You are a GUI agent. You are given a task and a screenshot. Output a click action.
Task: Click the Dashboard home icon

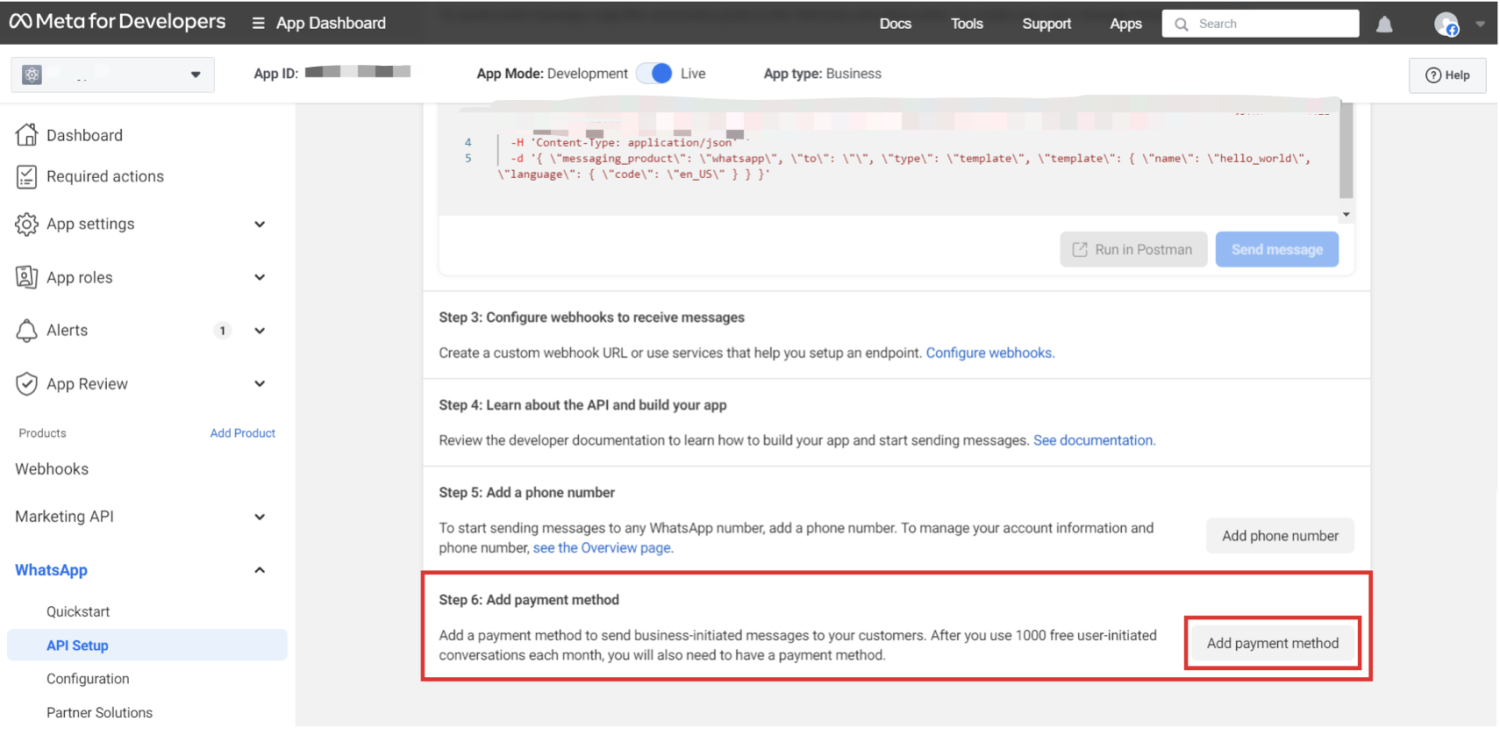pos(26,135)
